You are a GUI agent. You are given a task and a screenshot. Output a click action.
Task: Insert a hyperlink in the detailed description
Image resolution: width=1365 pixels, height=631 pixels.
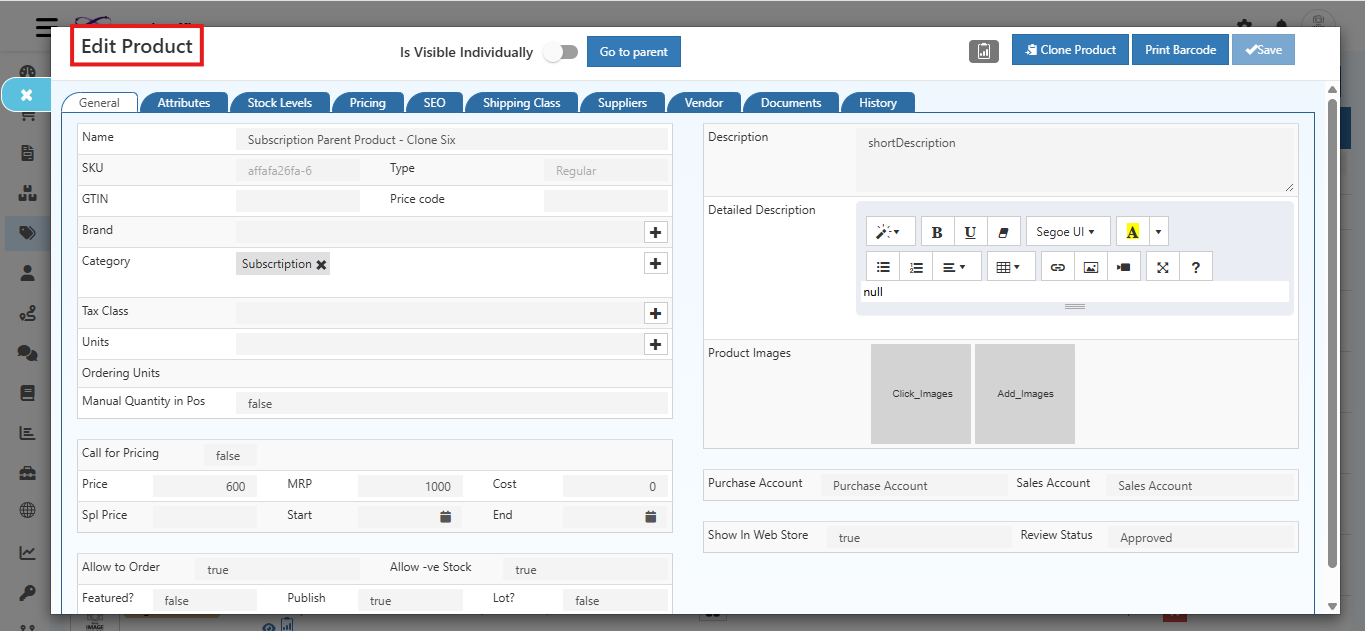1057,266
